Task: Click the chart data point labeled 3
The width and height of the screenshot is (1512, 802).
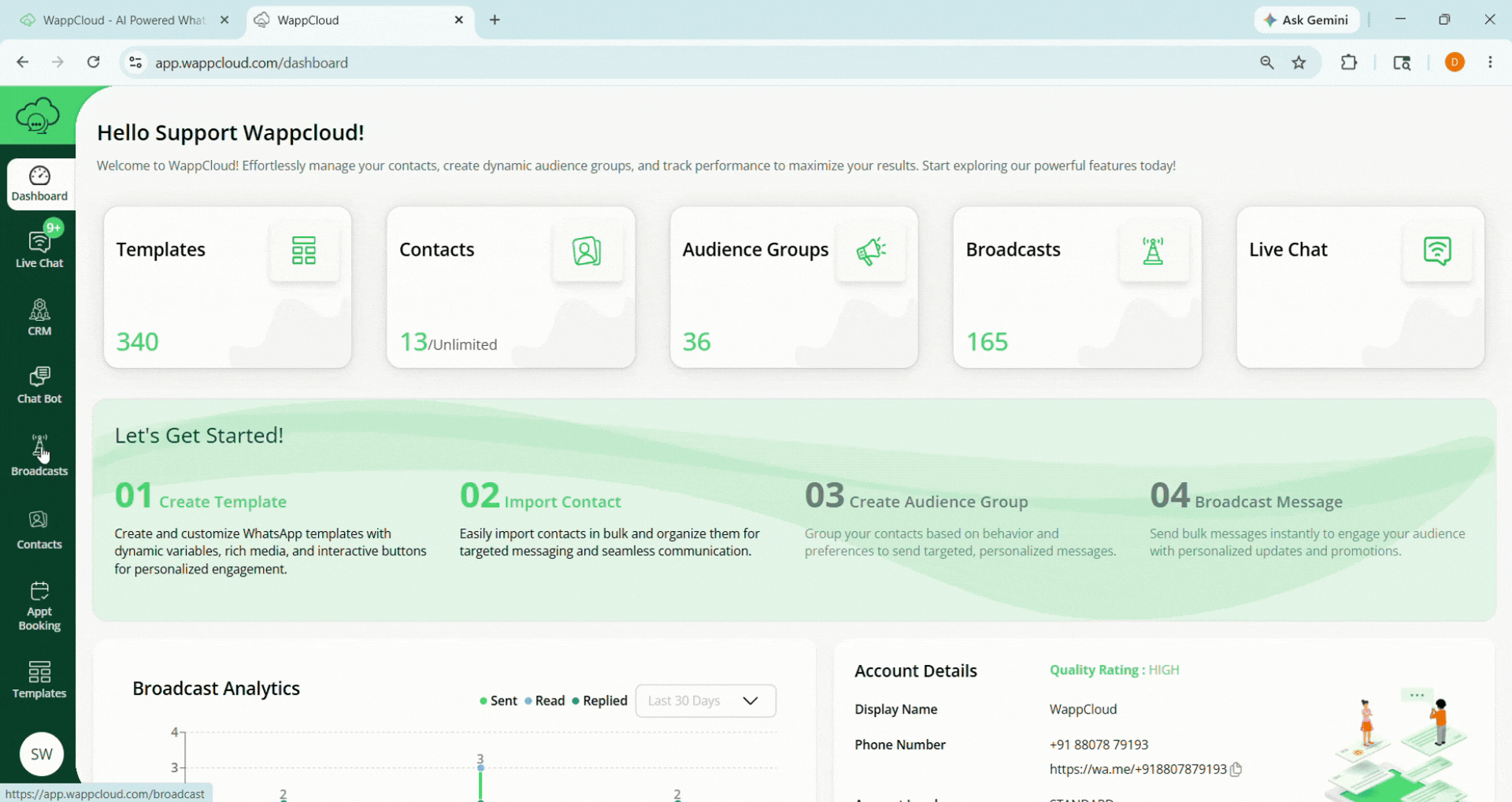Action: pos(480,767)
